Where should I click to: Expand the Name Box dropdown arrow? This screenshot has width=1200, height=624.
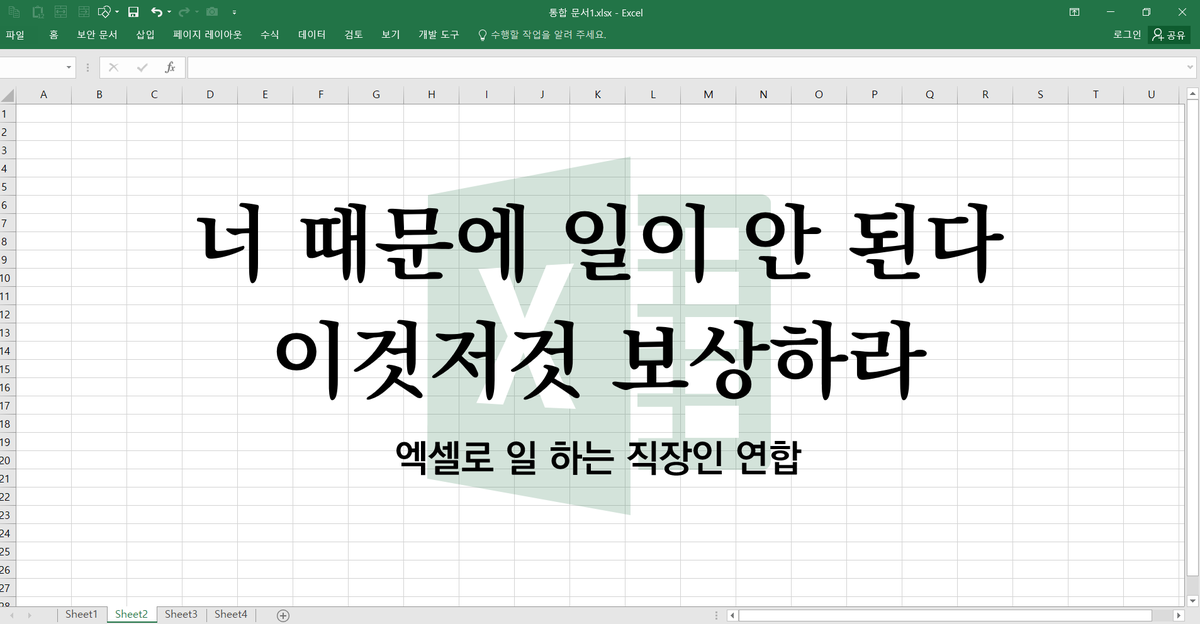click(69, 67)
